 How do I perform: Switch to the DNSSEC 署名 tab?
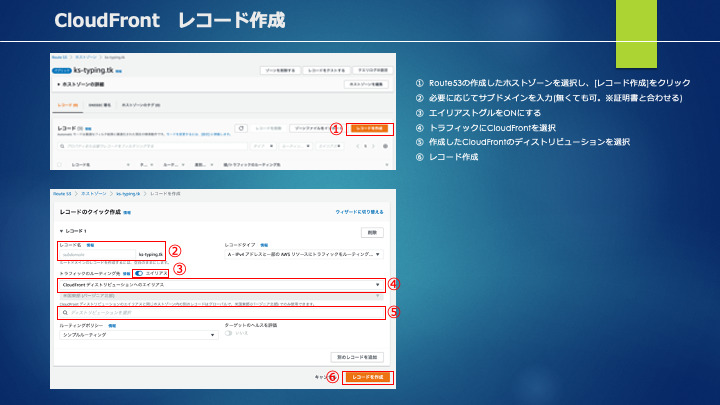[x=99, y=105]
